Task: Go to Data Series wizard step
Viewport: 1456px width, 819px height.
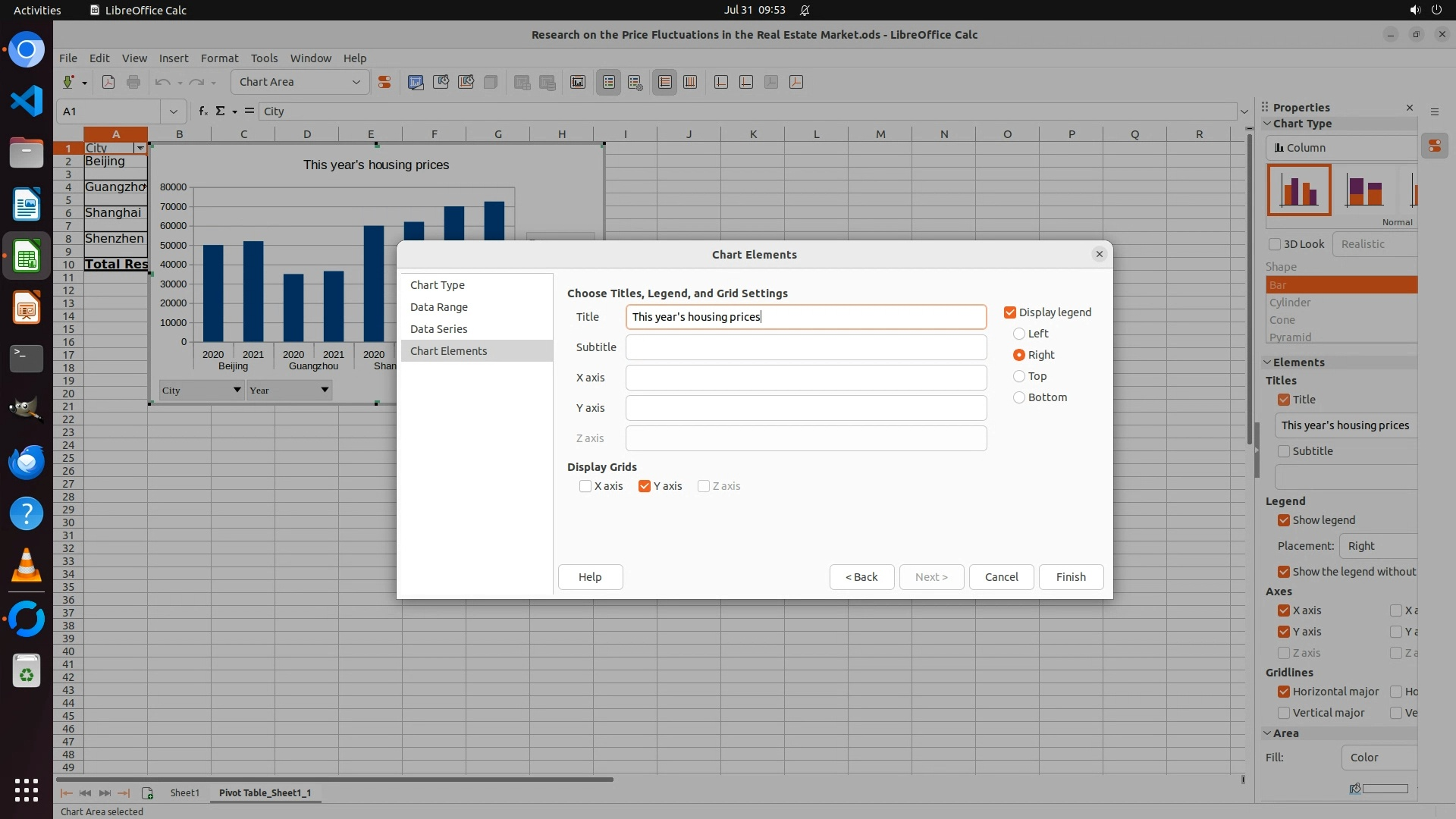Action: (438, 329)
